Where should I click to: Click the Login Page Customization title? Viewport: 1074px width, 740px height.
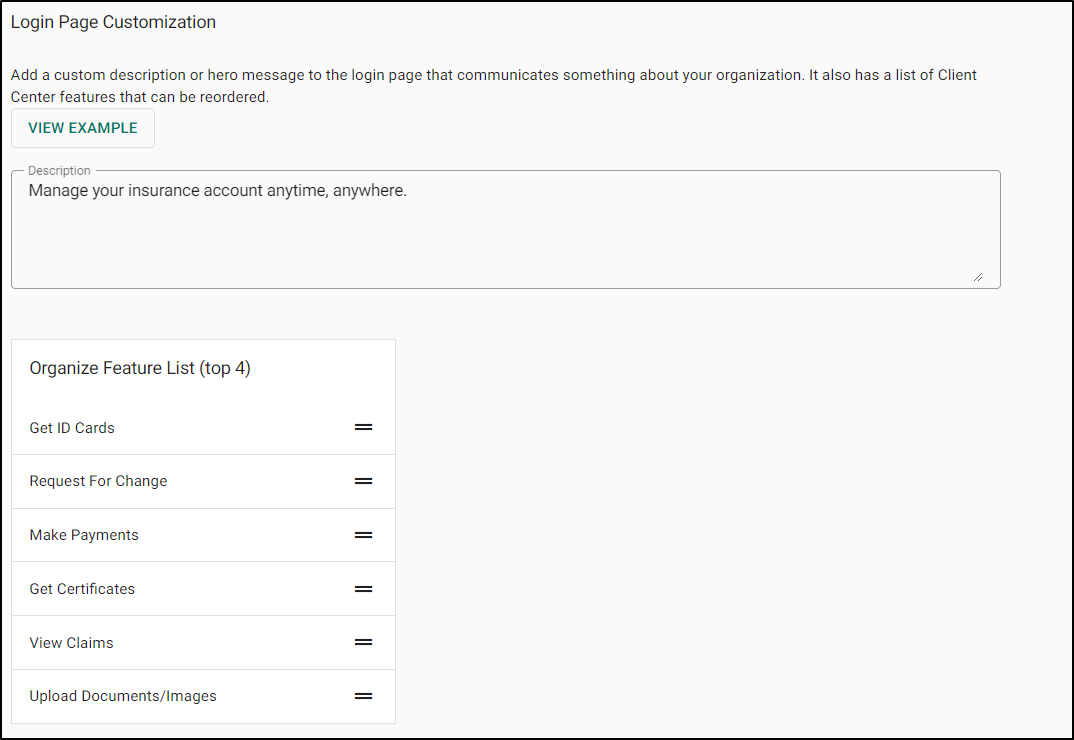[x=113, y=22]
